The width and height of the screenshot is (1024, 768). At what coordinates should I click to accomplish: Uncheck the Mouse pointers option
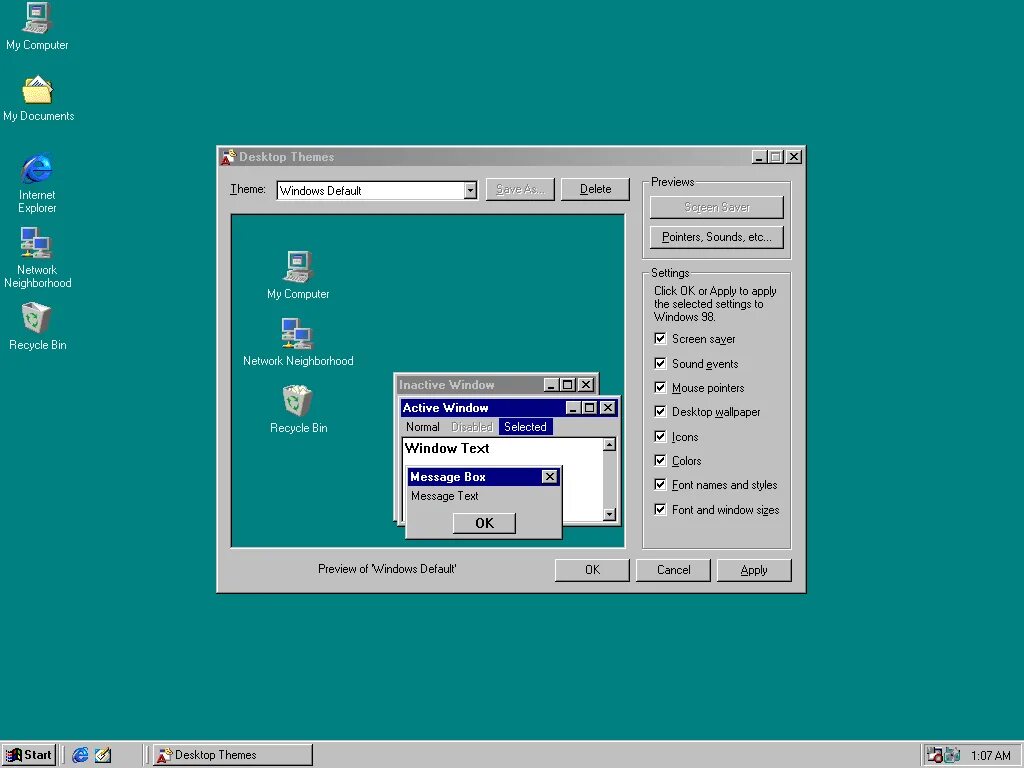(x=660, y=387)
